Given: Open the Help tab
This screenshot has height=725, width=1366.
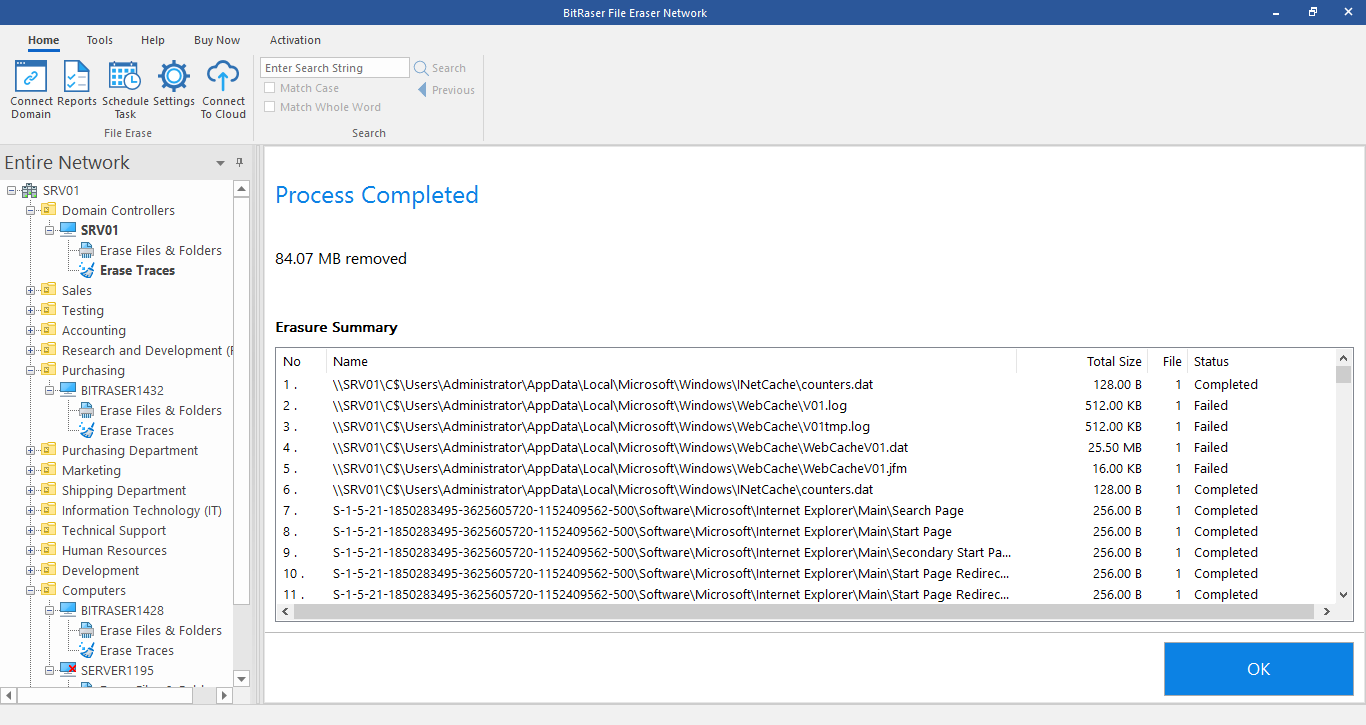Looking at the screenshot, I should pos(153,40).
